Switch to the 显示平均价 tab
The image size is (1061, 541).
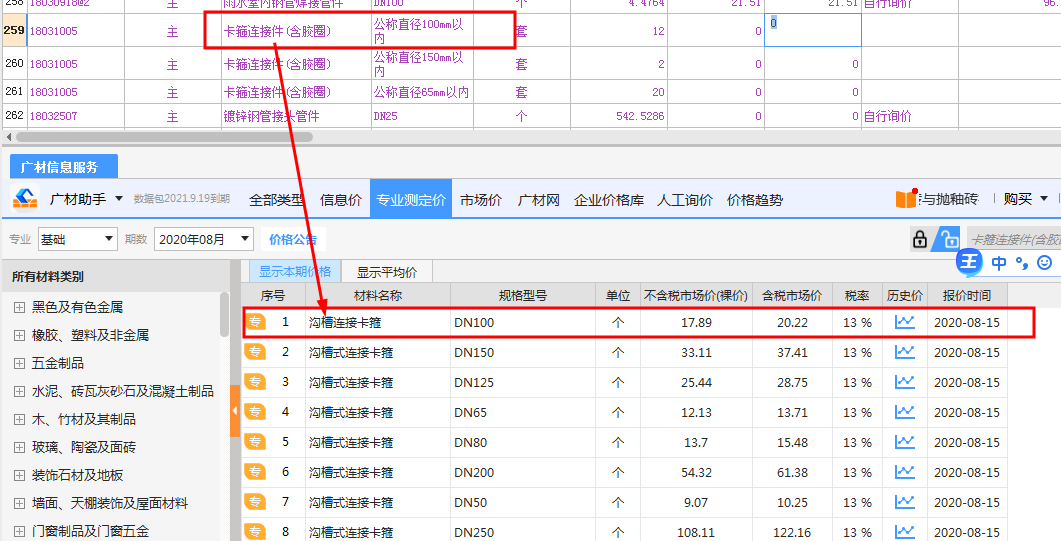(387, 272)
